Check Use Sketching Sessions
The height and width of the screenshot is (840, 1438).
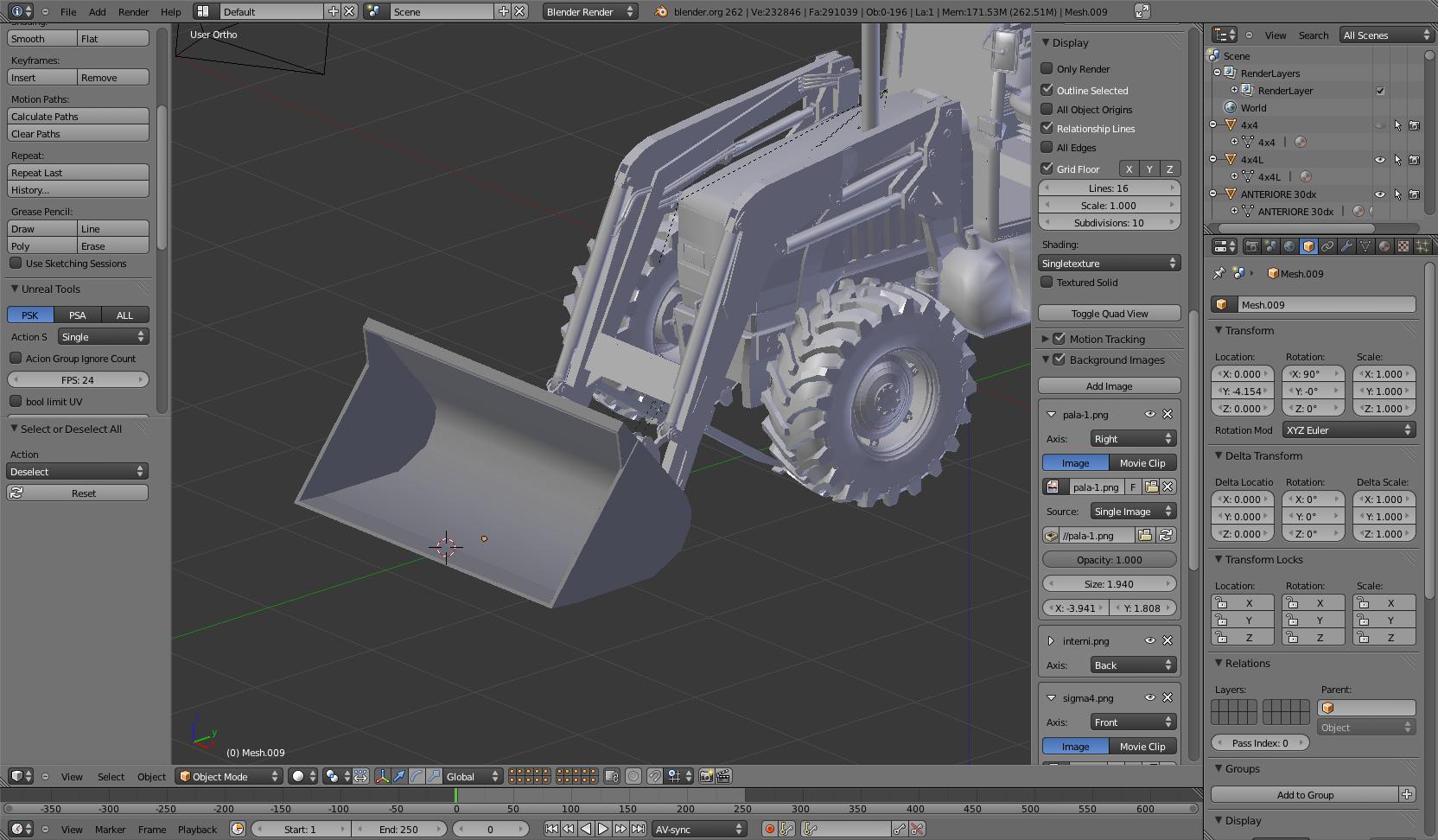point(16,263)
